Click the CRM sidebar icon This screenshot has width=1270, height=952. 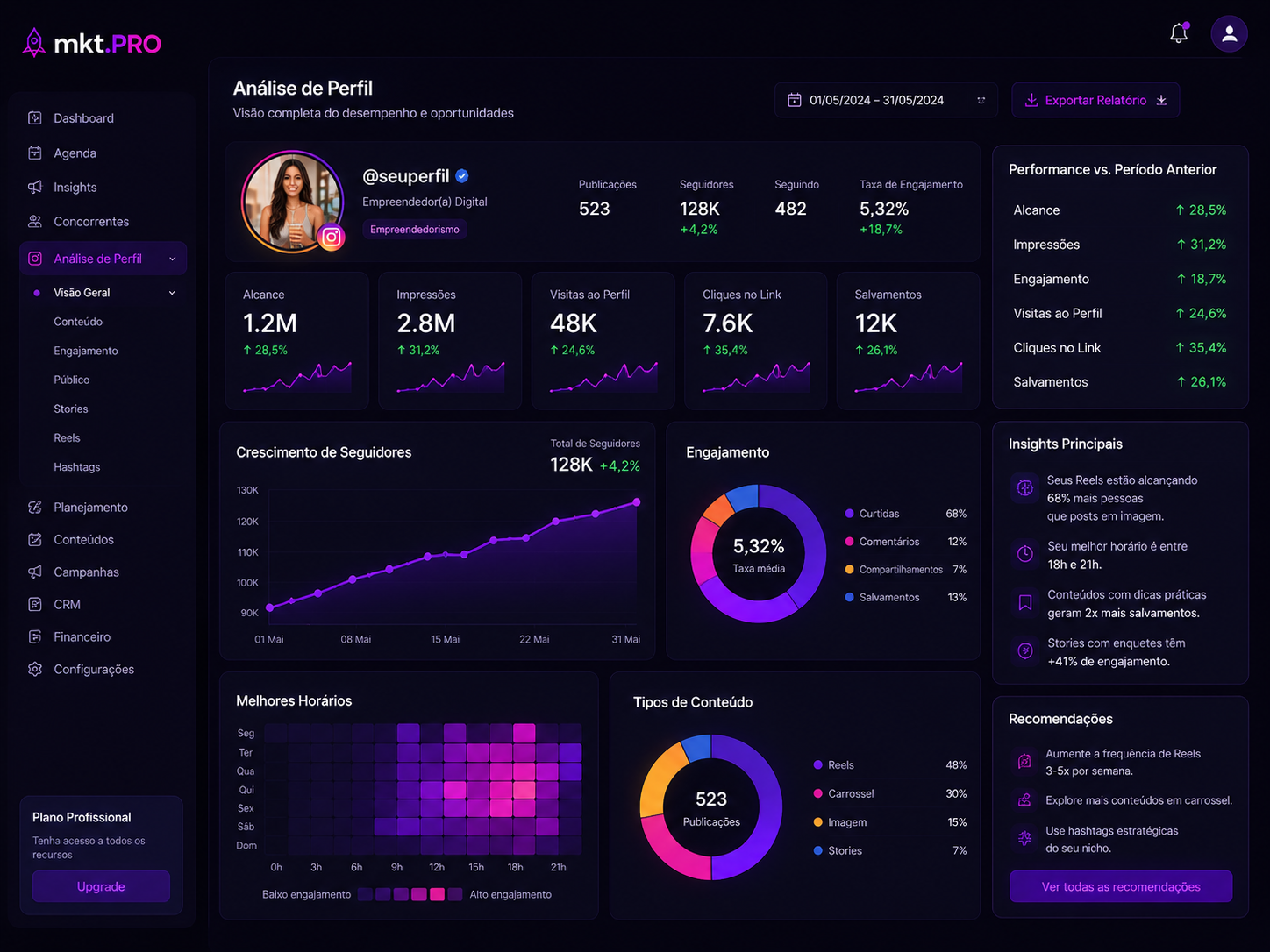(35, 605)
